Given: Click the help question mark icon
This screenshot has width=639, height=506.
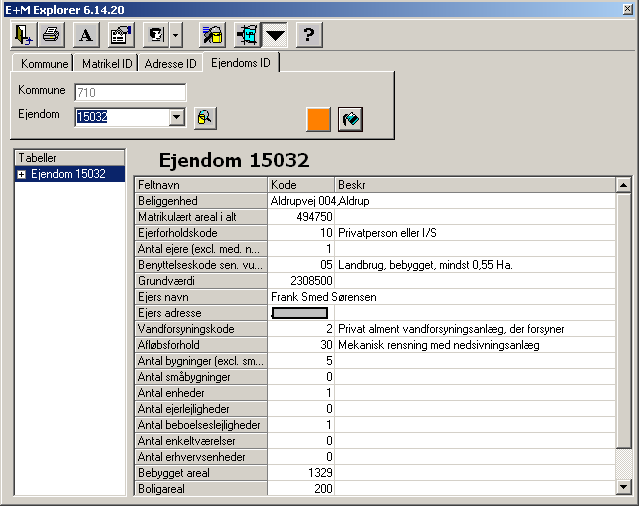Looking at the screenshot, I should 309,36.
